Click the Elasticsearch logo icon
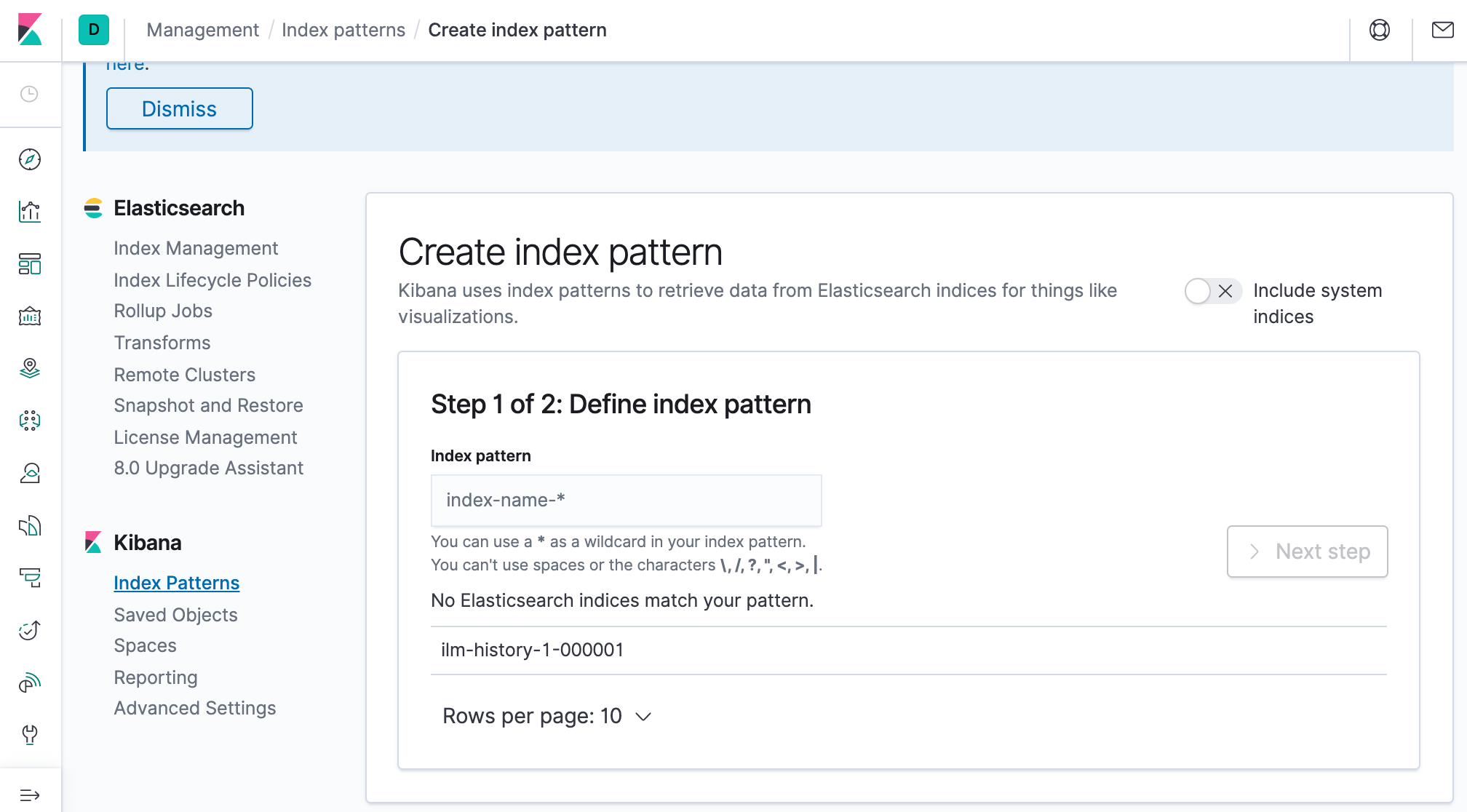Screen dimensions: 1467x812 click(93, 208)
